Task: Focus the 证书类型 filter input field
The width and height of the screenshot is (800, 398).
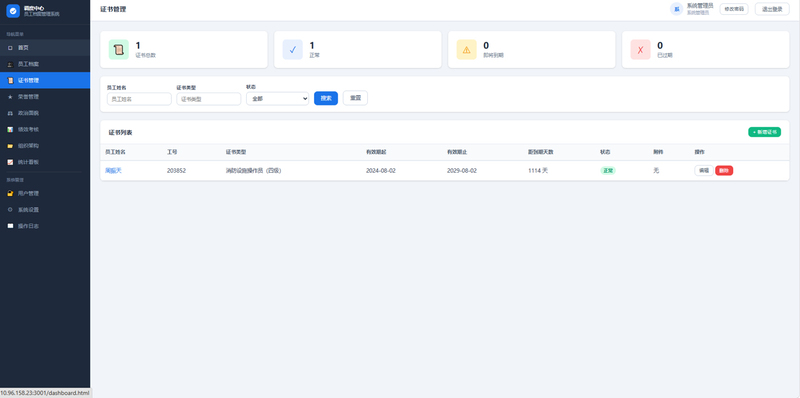Action: (209, 99)
